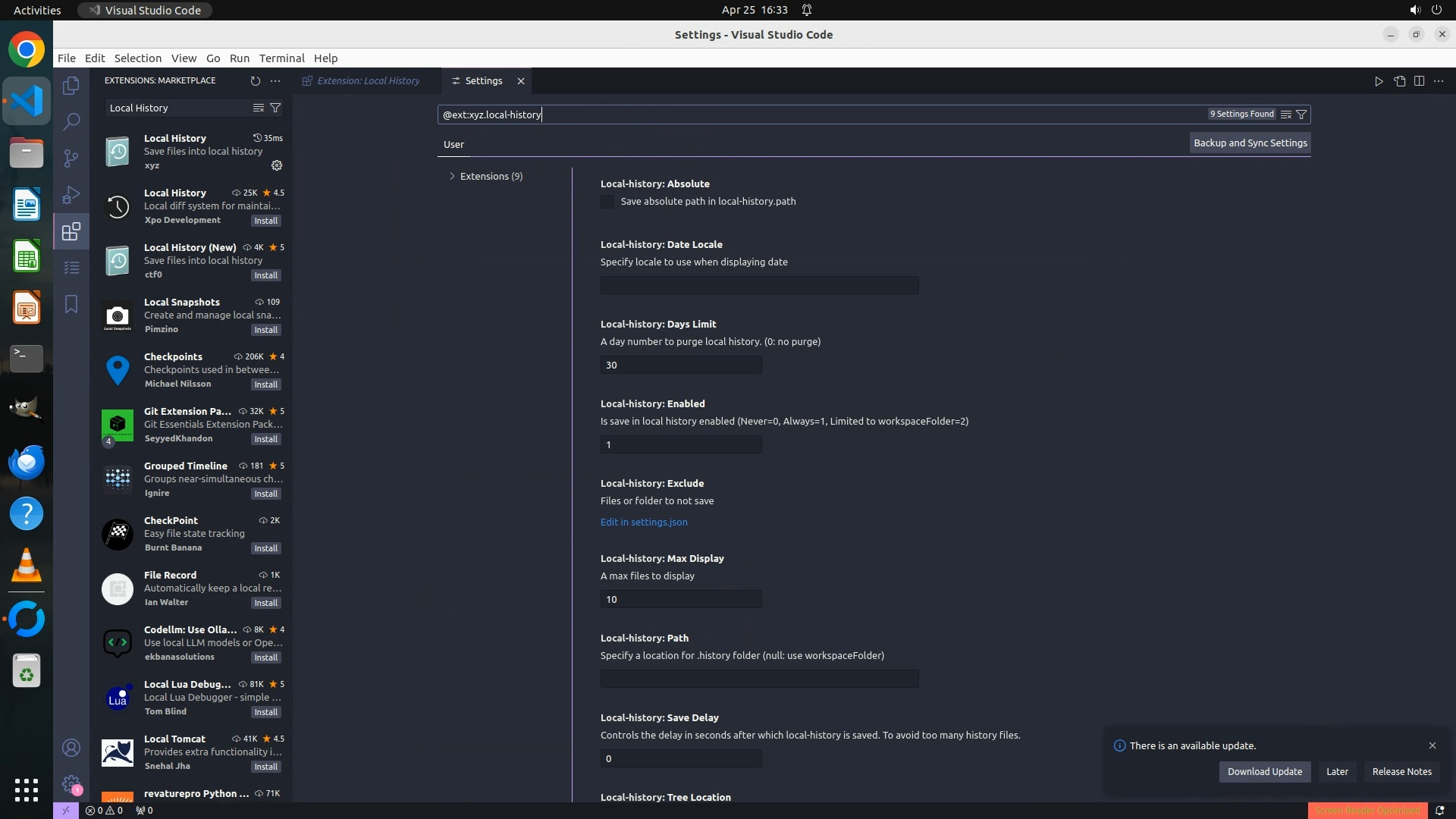
Task: Open the Terminal menu
Action: click(281, 58)
